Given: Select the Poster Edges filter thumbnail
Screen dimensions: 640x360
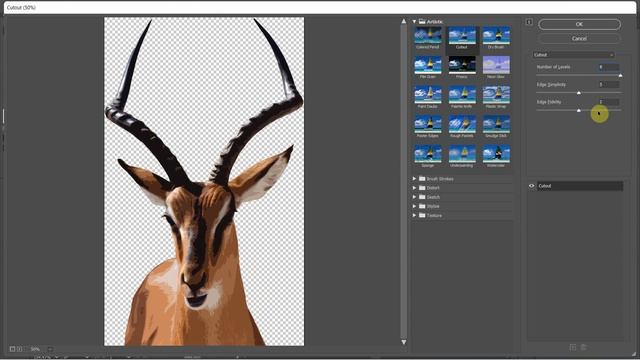Looking at the screenshot, I should [x=427, y=124].
